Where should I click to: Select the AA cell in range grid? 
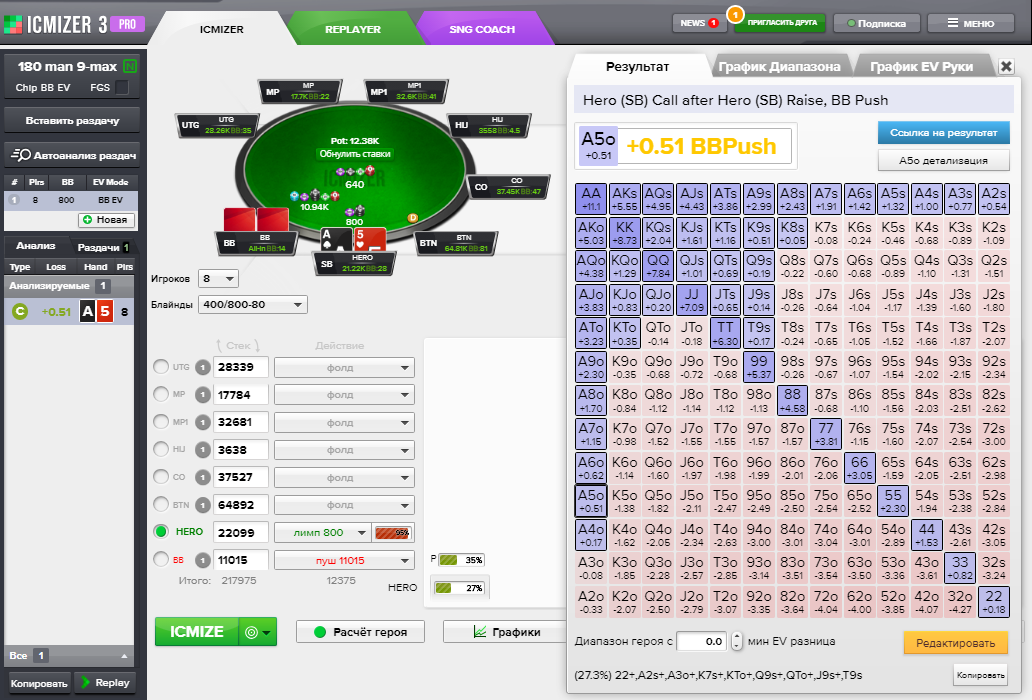coord(591,199)
